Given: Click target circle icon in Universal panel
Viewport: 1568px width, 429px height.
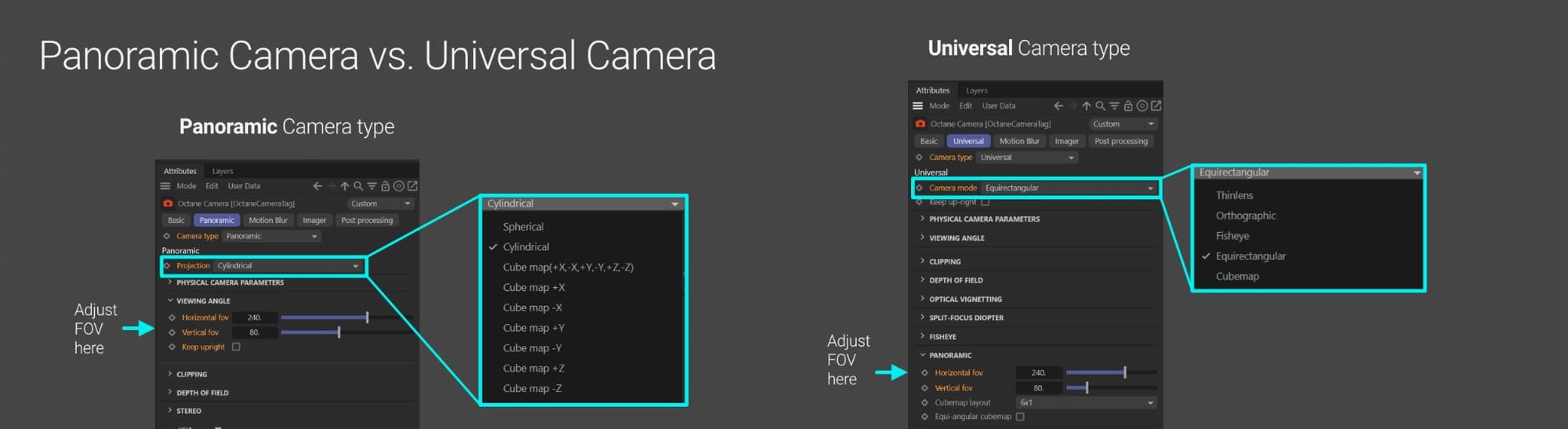Looking at the screenshot, I should [x=1142, y=106].
